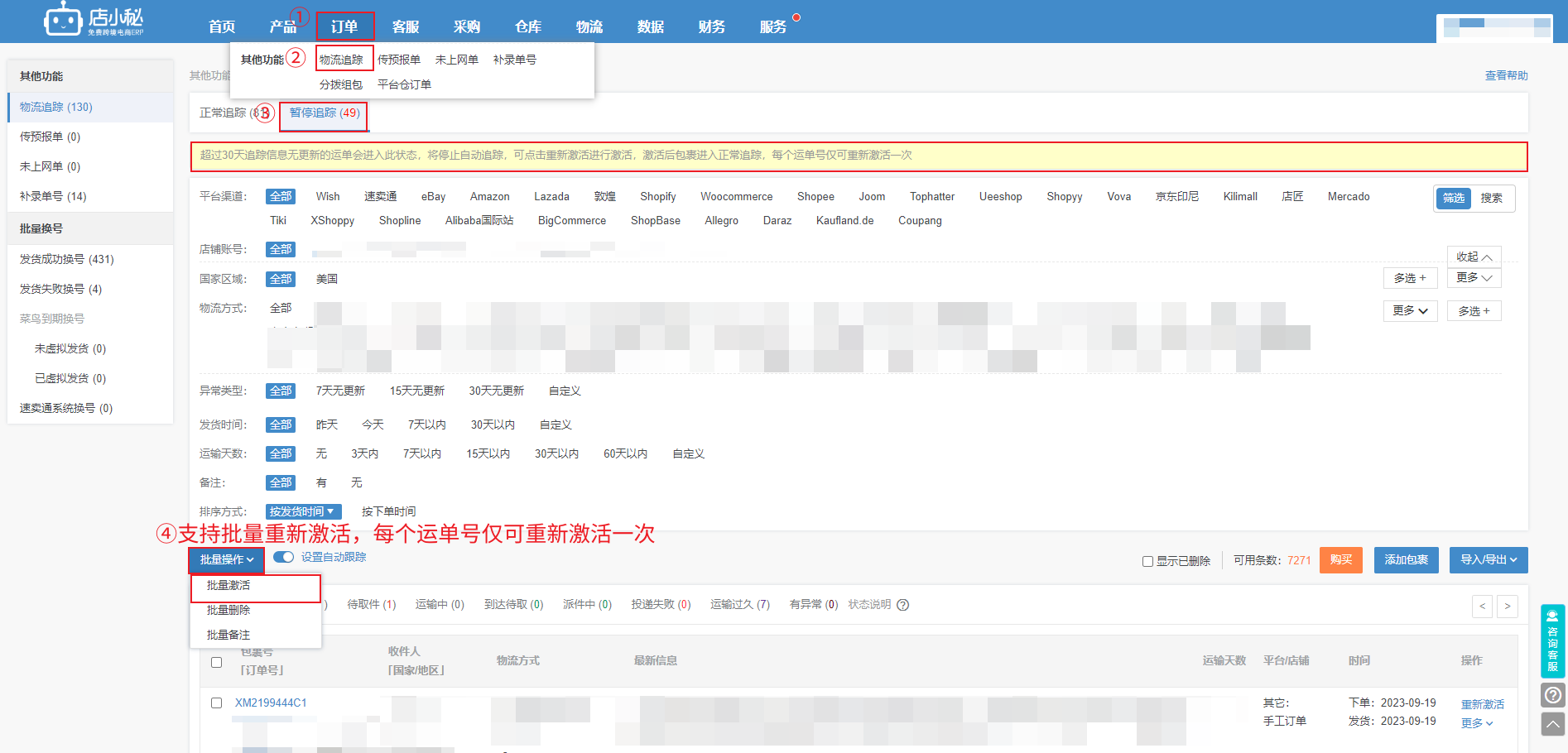Click the back-to-top arrow button
This screenshot has width=1568, height=753.
click(x=1553, y=724)
